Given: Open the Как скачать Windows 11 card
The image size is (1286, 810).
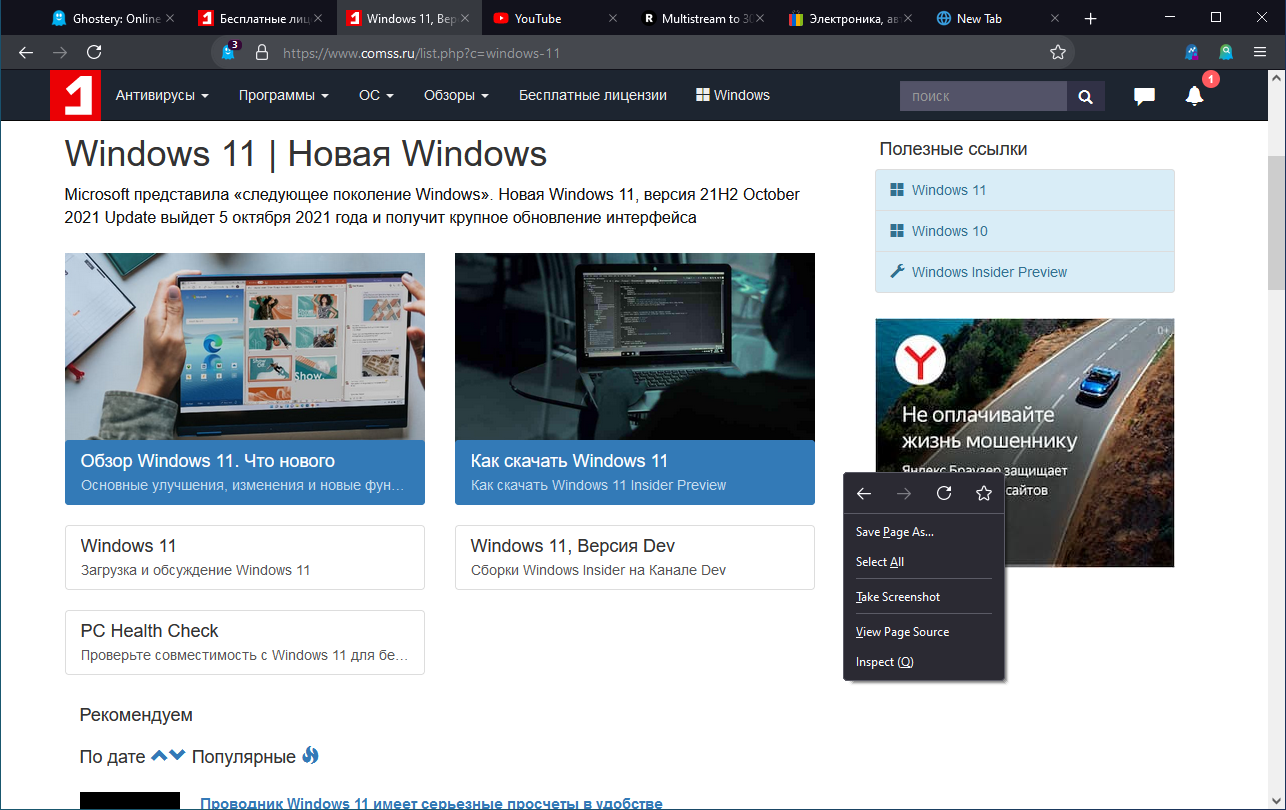Looking at the screenshot, I should pos(635,472).
